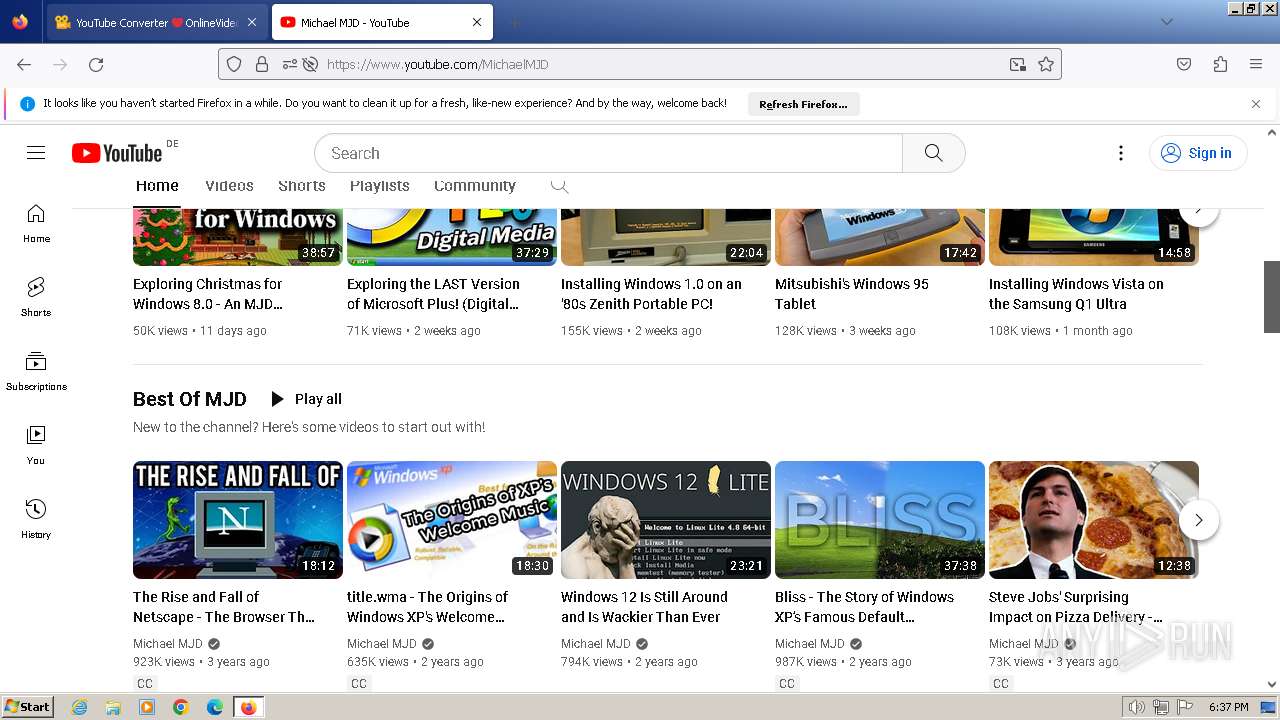
Task: Open Installing Windows Vista on Samsung Q1 title
Action: pos(1076,294)
